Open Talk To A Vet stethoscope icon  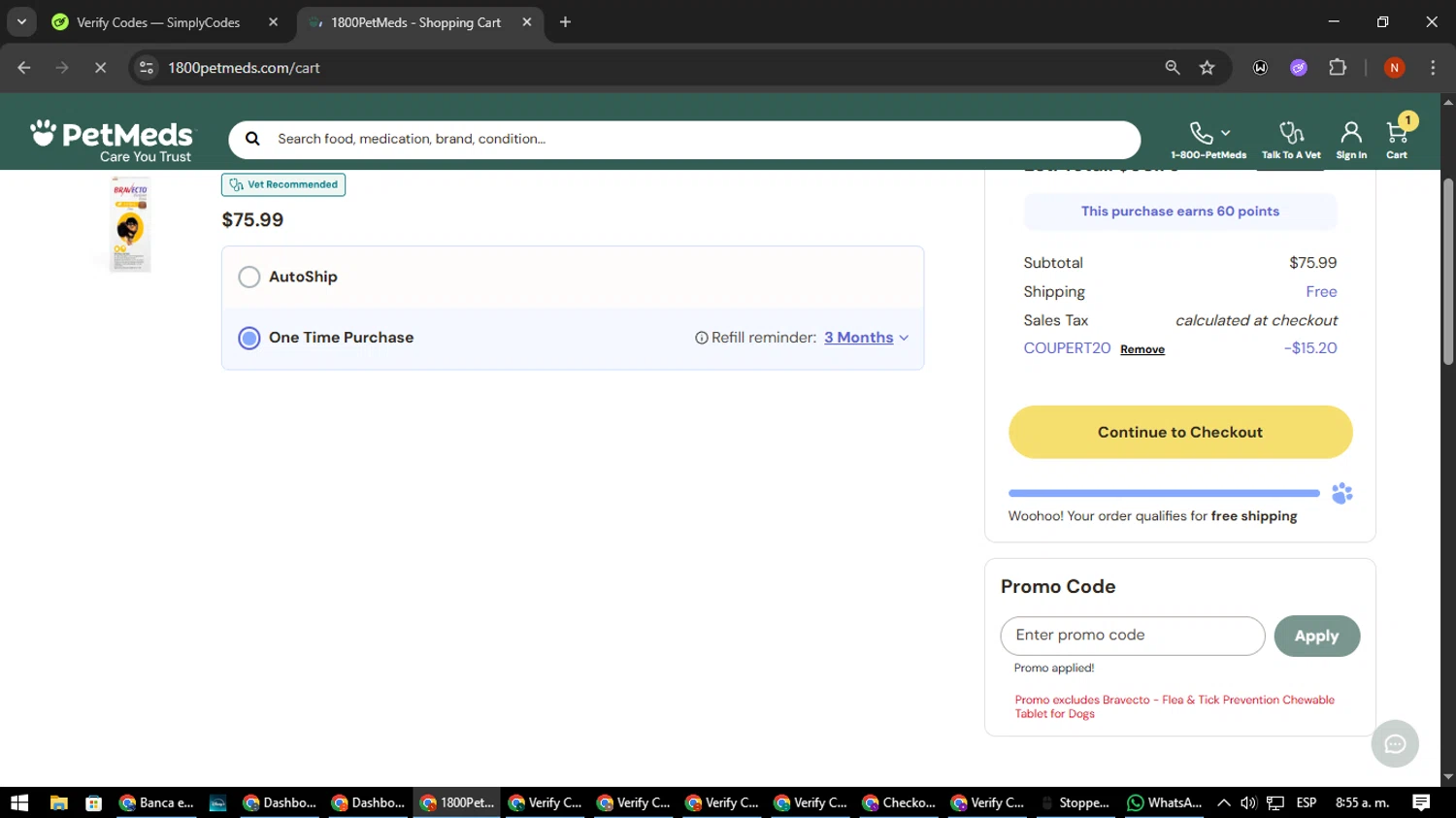1290,133
